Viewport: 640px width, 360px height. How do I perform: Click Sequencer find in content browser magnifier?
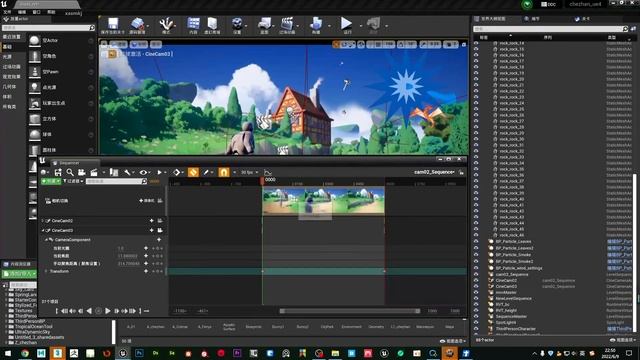(x=70, y=172)
